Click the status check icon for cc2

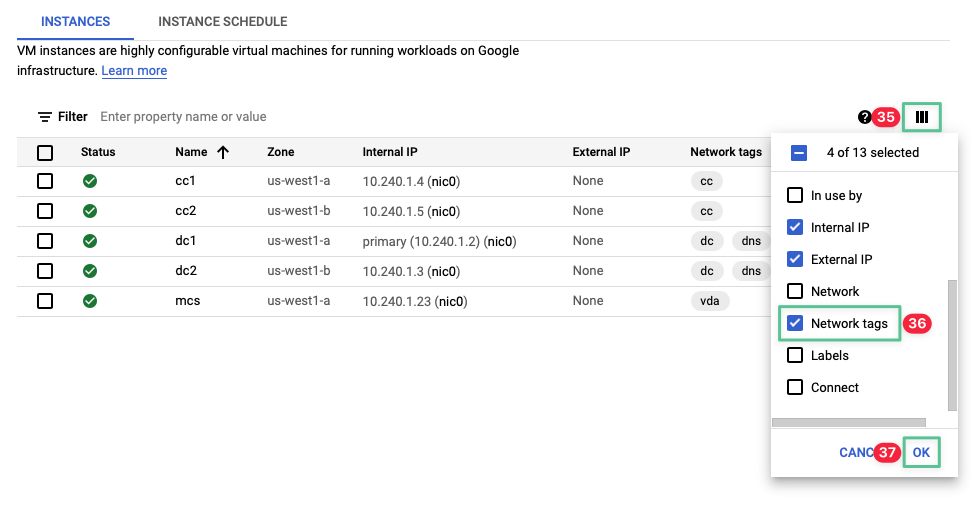[x=90, y=211]
